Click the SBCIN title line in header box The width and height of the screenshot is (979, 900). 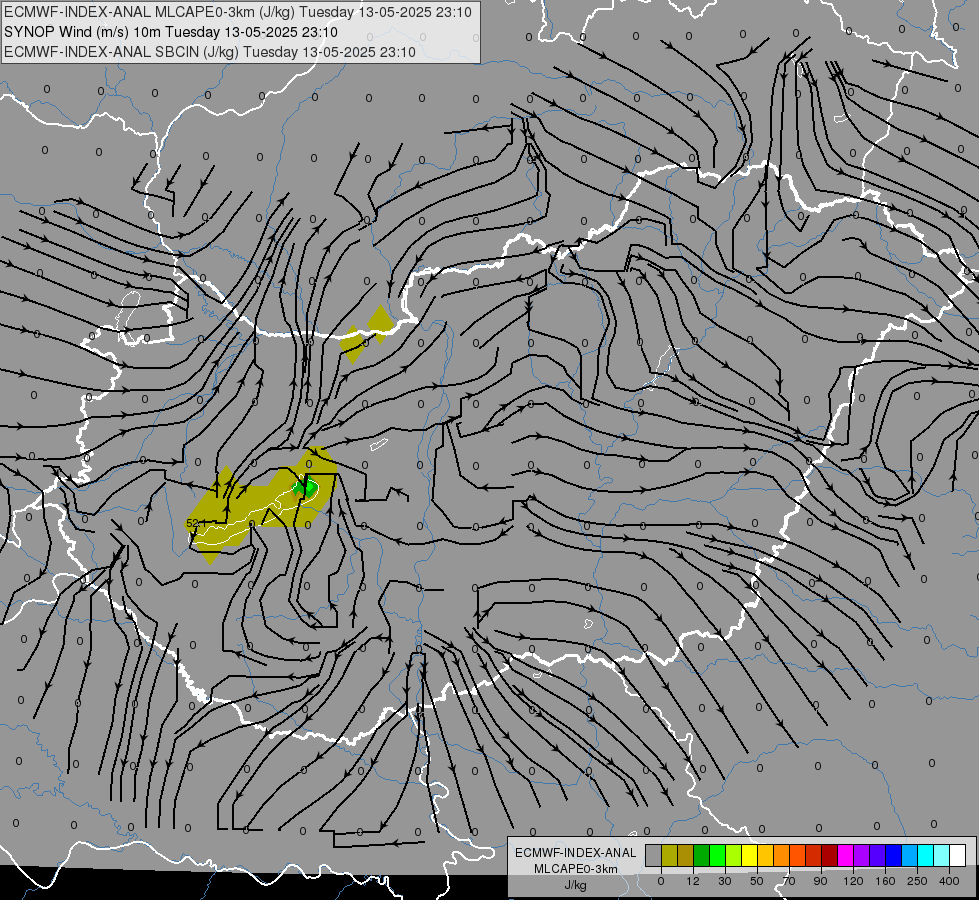[210, 52]
